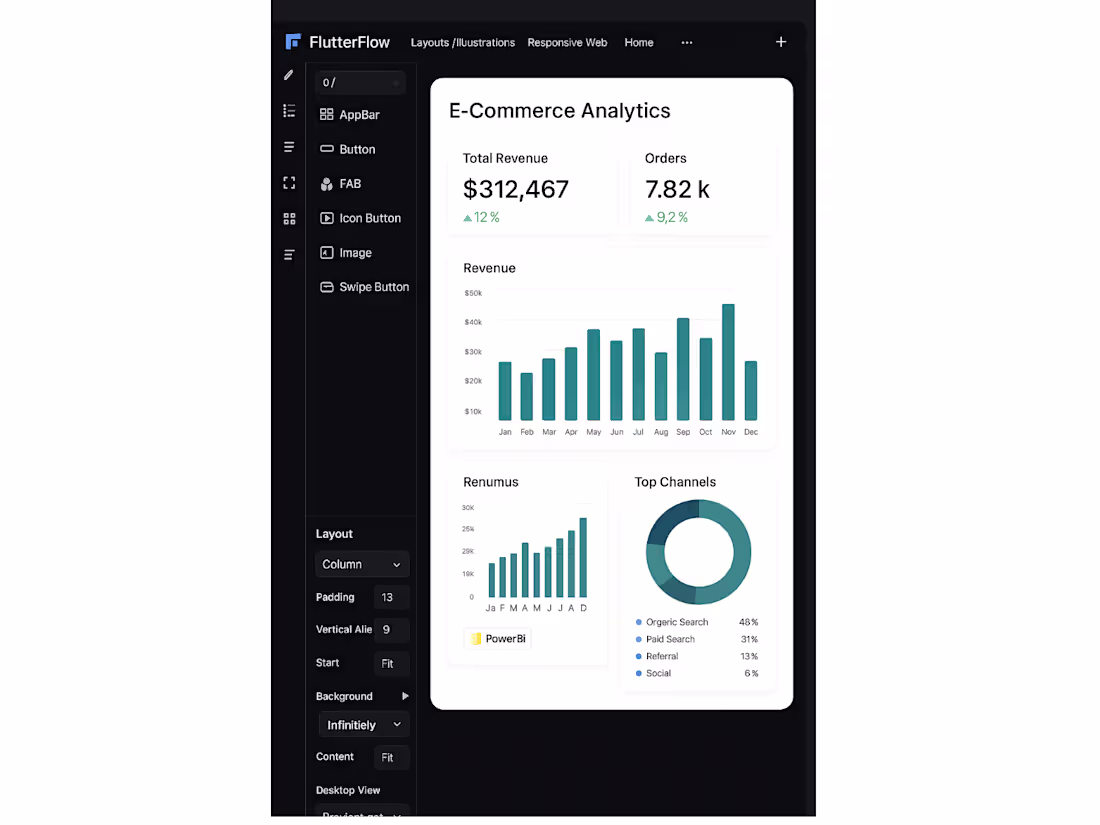
Task: Set the Start option to Fit
Action: pos(391,663)
